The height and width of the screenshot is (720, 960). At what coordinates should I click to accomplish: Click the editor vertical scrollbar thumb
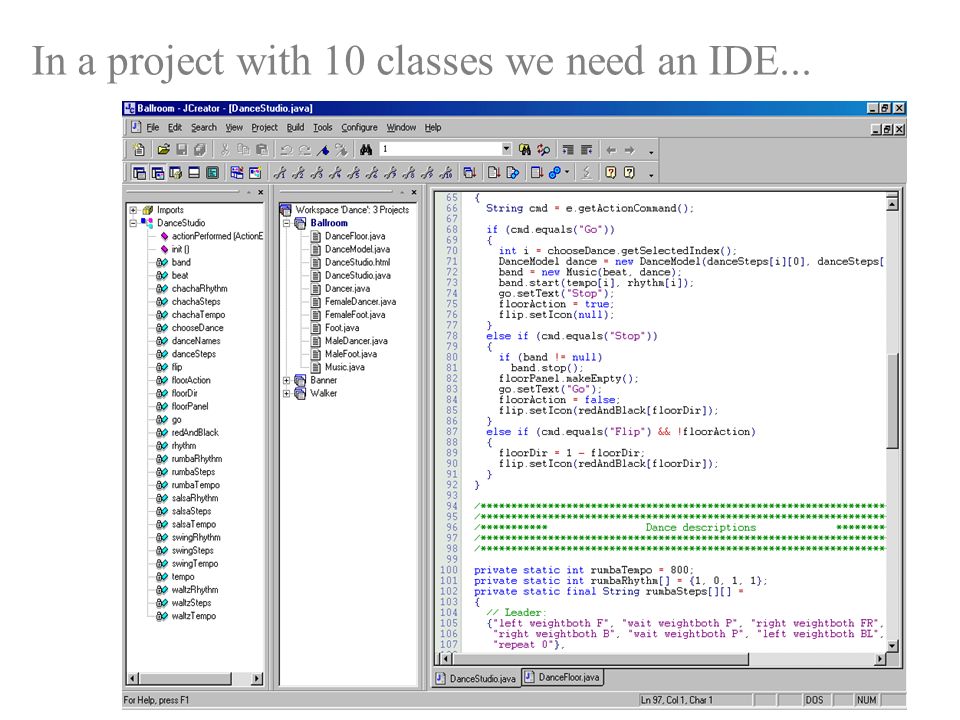pyautogui.click(x=893, y=401)
